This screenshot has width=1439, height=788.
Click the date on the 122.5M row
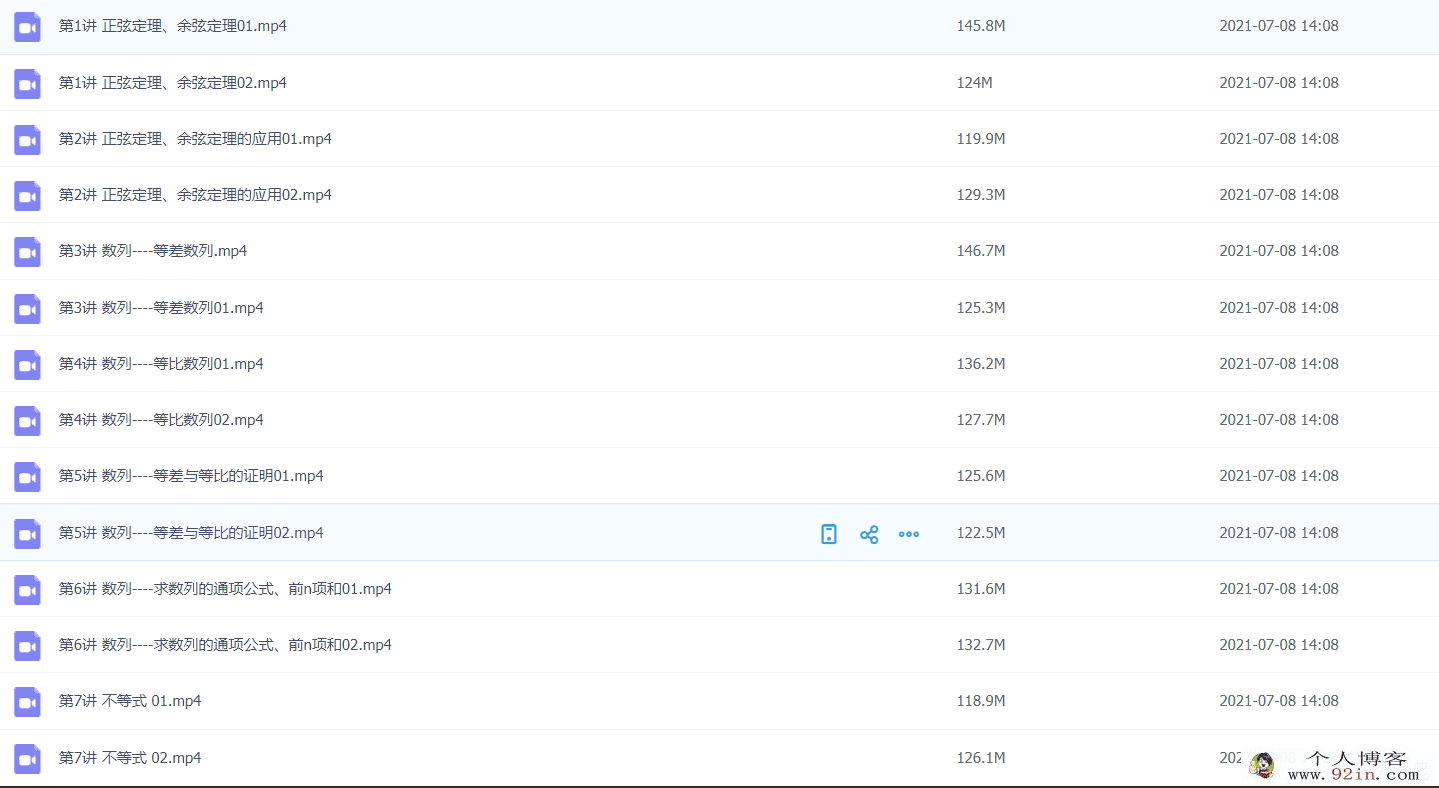pos(1279,532)
